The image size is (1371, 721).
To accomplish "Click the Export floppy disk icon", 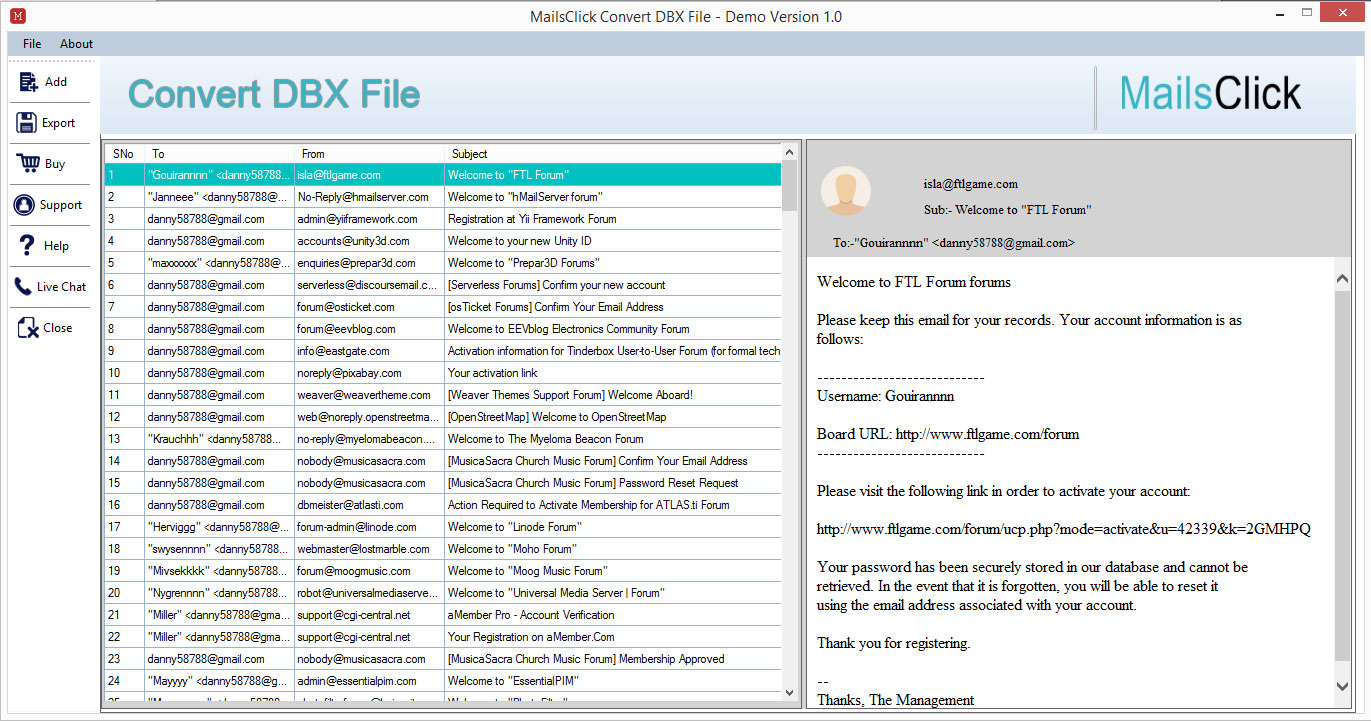I will 26,123.
